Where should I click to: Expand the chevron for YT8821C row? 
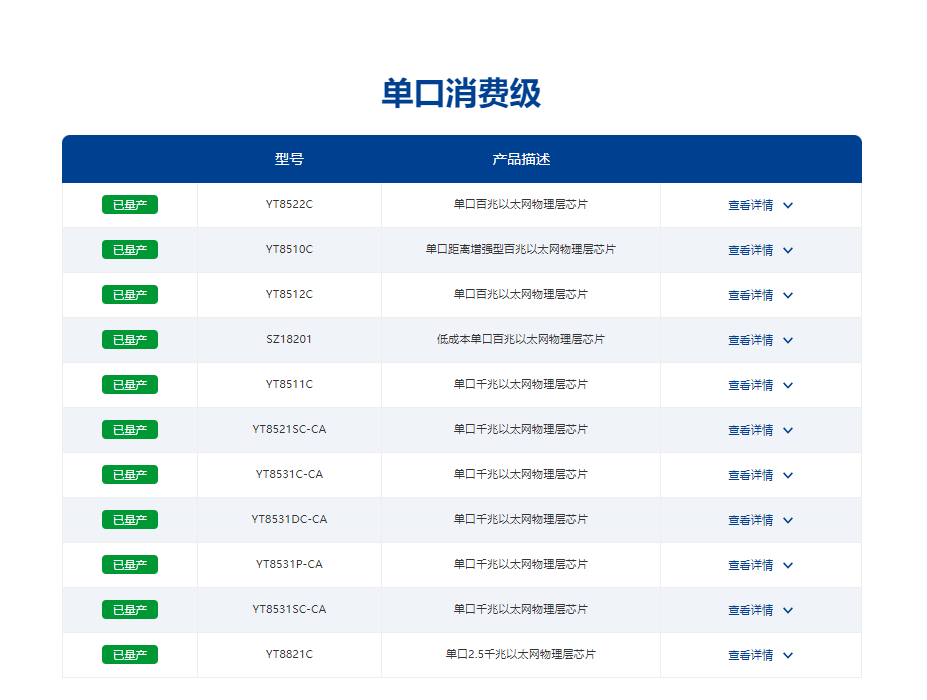[787, 654]
